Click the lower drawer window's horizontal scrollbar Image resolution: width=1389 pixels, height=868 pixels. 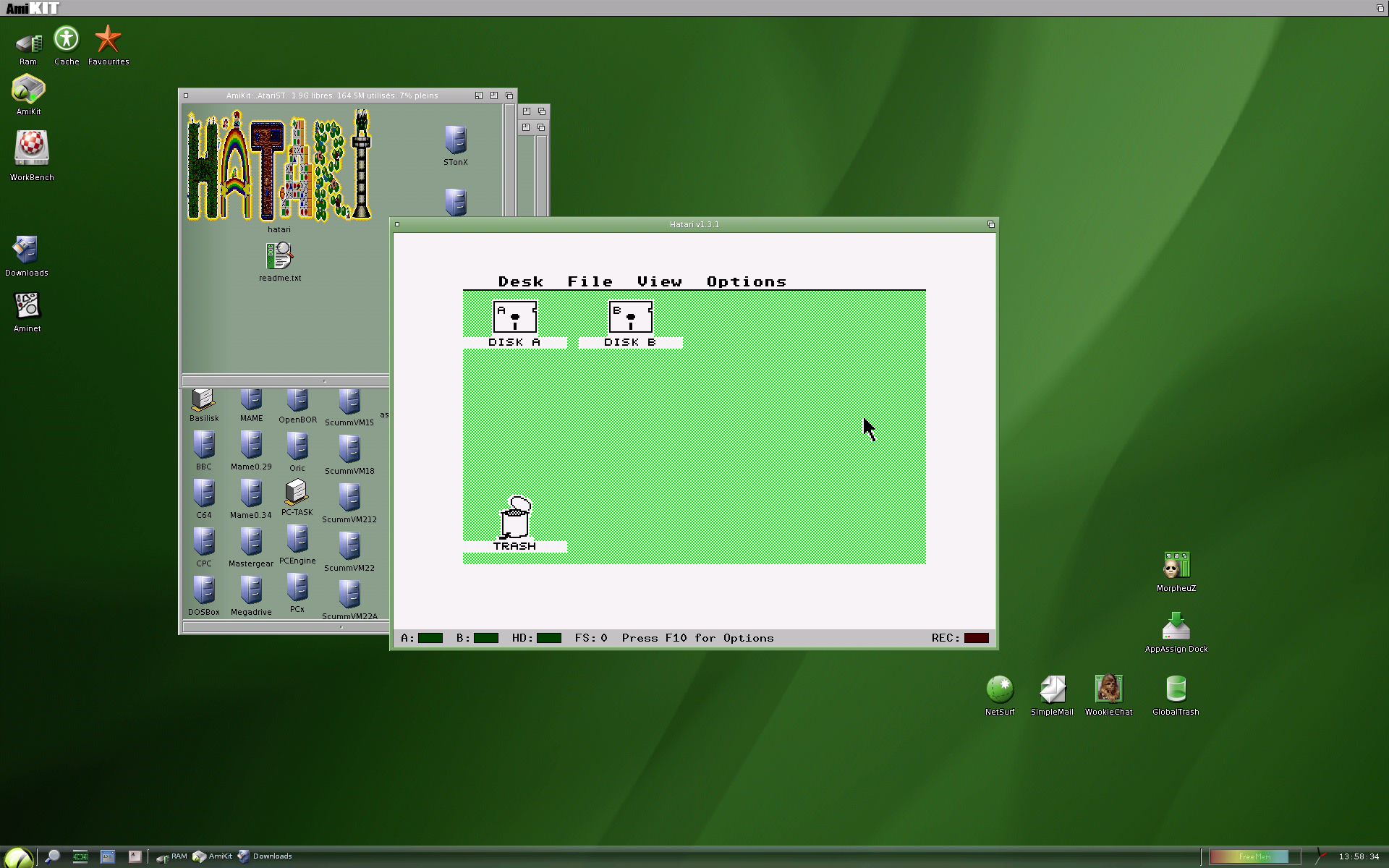(286, 626)
